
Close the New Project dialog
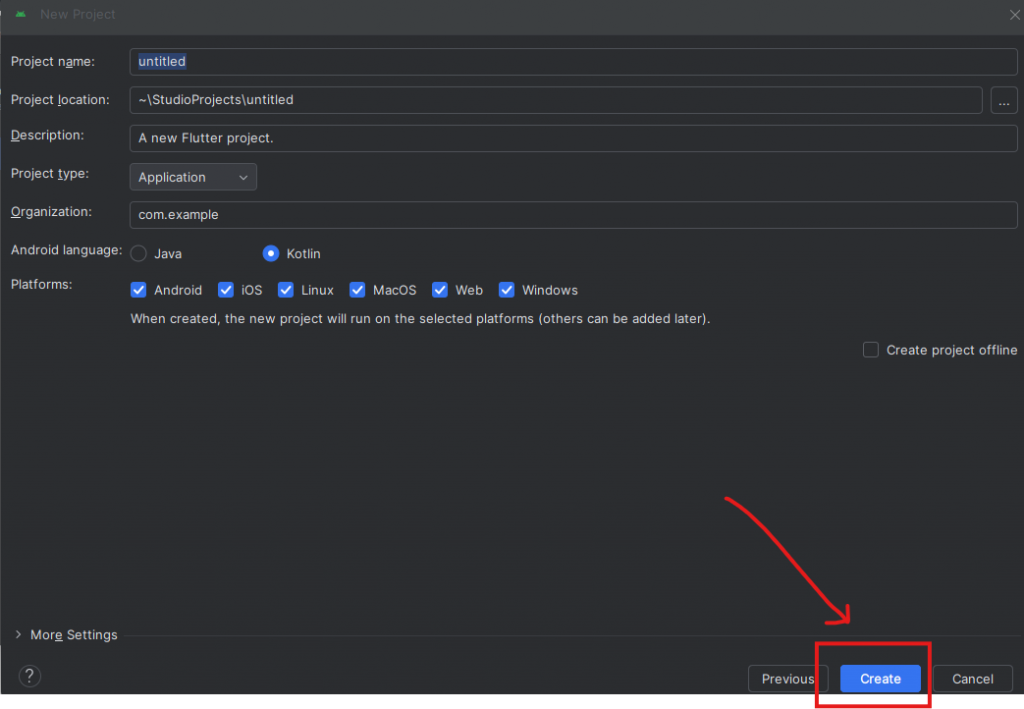1014,14
